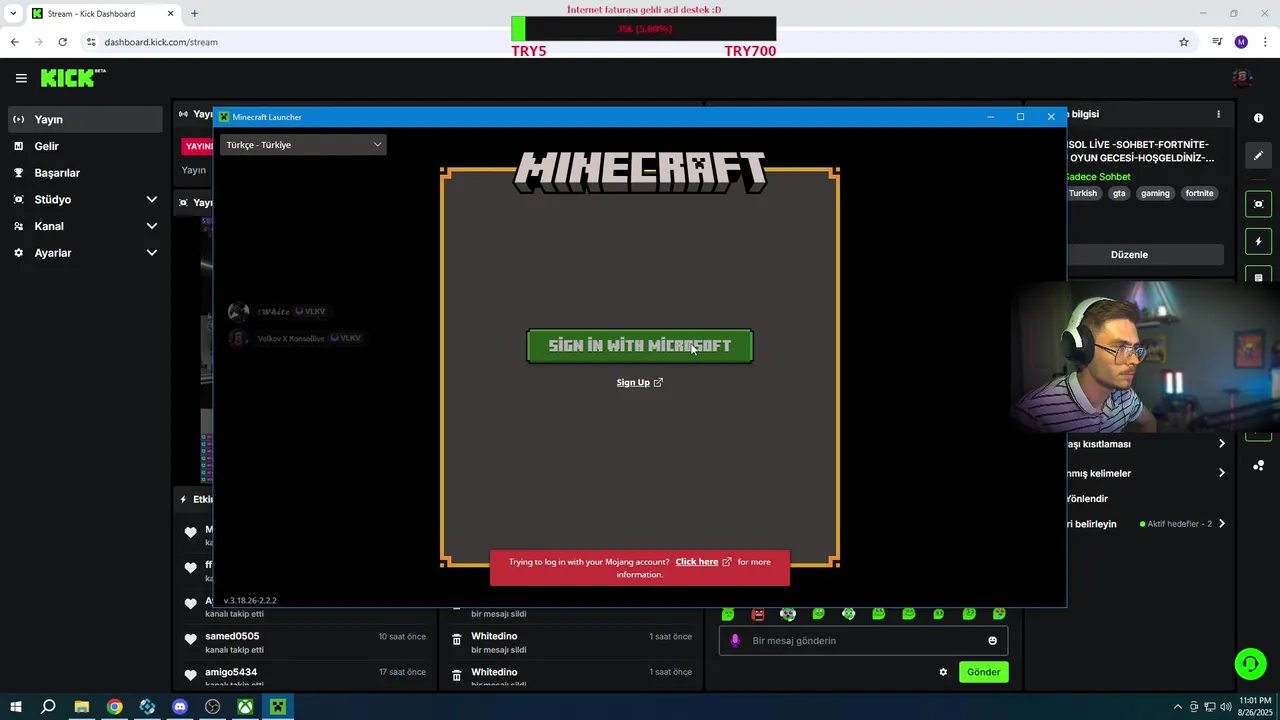This screenshot has width=1280, height=720.
Task: Open launcher language dropdown Türkçe - Türkiye
Action: [x=303, y=145]
